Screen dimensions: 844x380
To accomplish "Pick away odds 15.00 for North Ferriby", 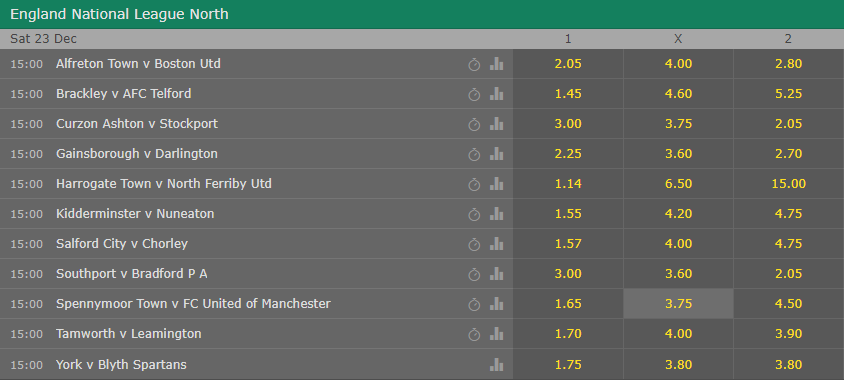I will coord(789,184).
